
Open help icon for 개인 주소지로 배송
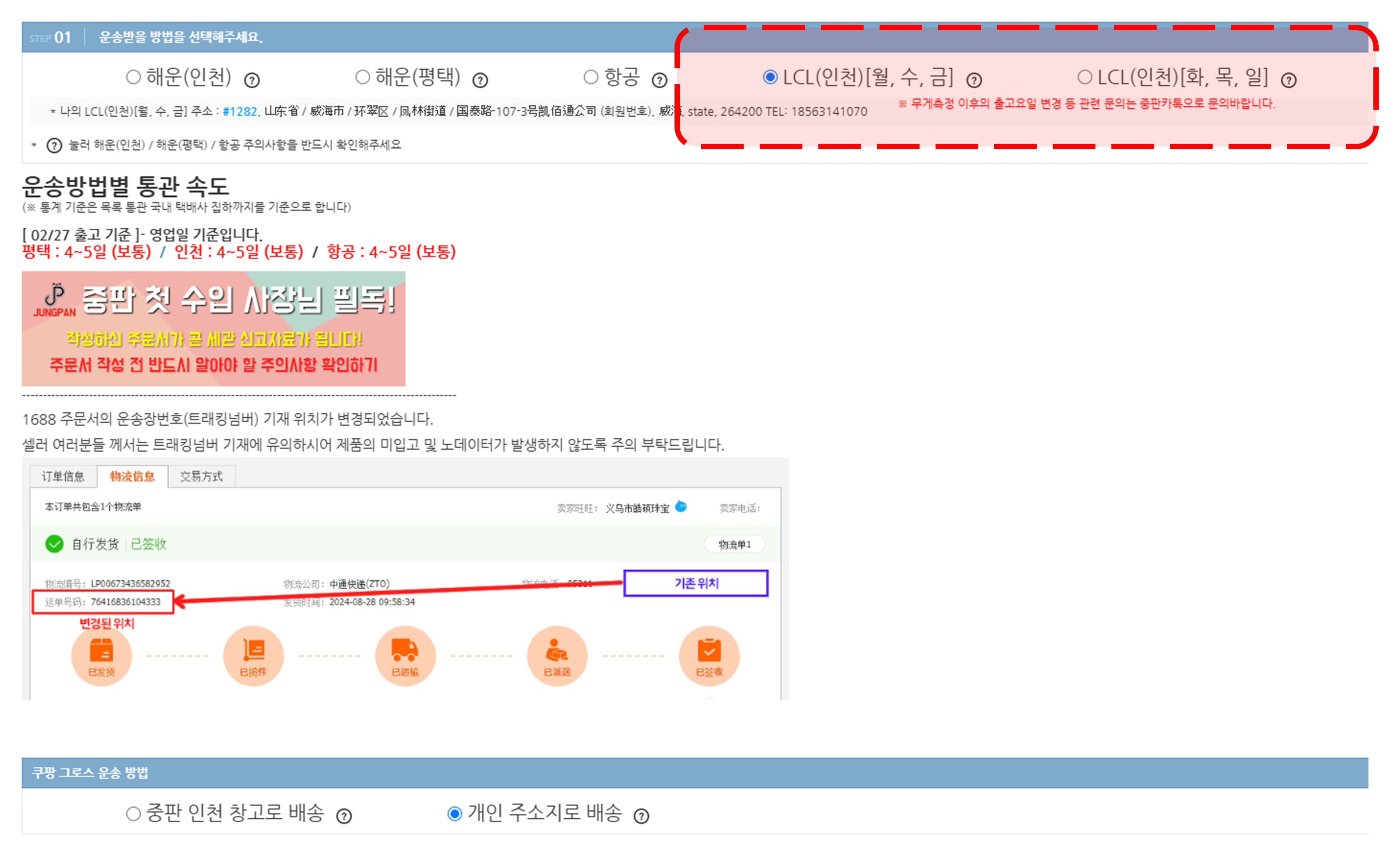coord(641,816)
